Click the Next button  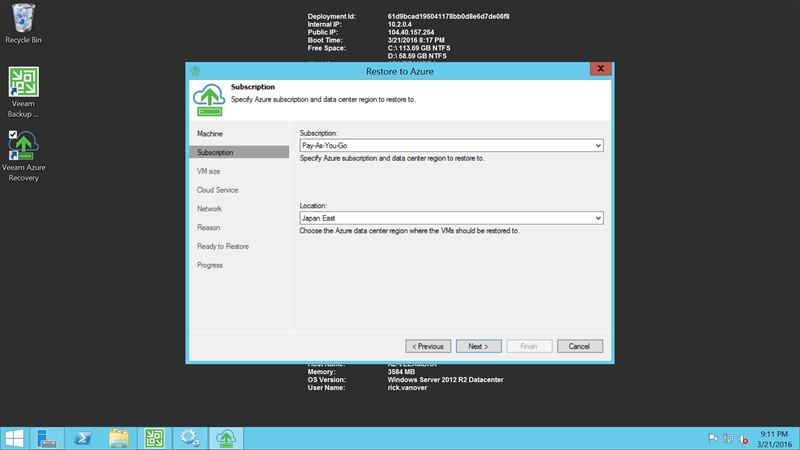click(478, 346)
